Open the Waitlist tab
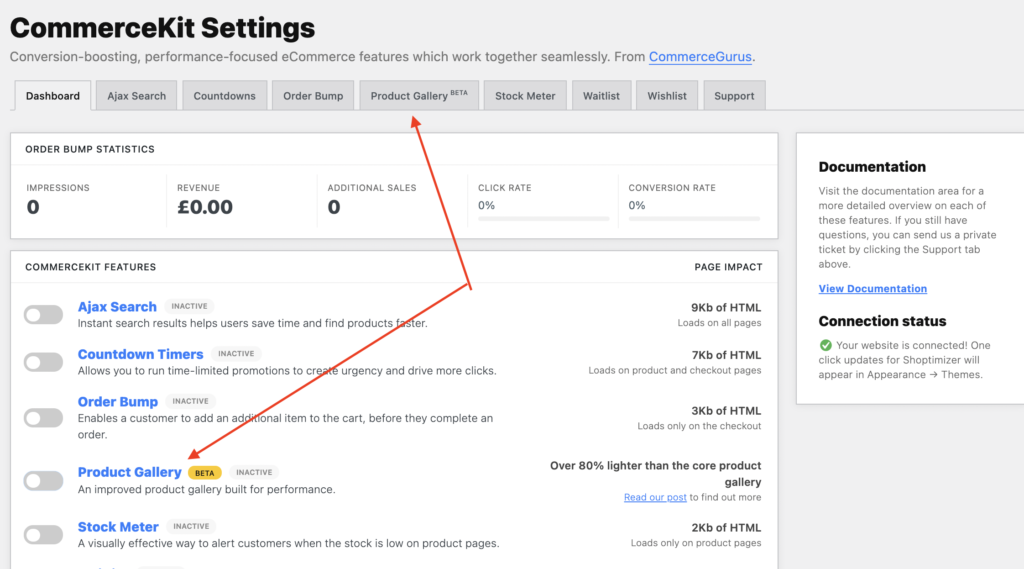The image size is (1024, 569). [601, 95]
